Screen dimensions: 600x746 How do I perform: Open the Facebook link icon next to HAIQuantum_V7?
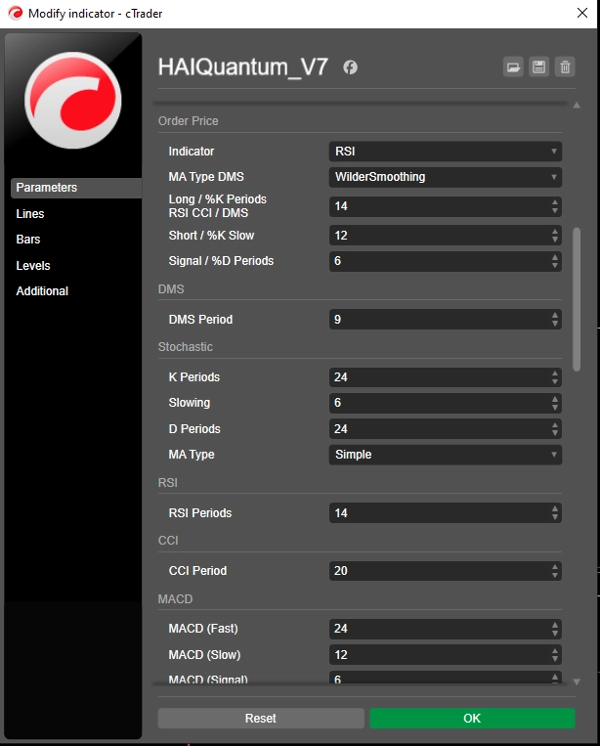(350, 67)
